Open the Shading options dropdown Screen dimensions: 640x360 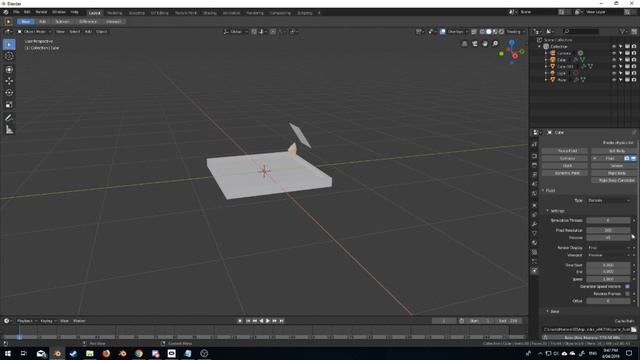point(516,31)
